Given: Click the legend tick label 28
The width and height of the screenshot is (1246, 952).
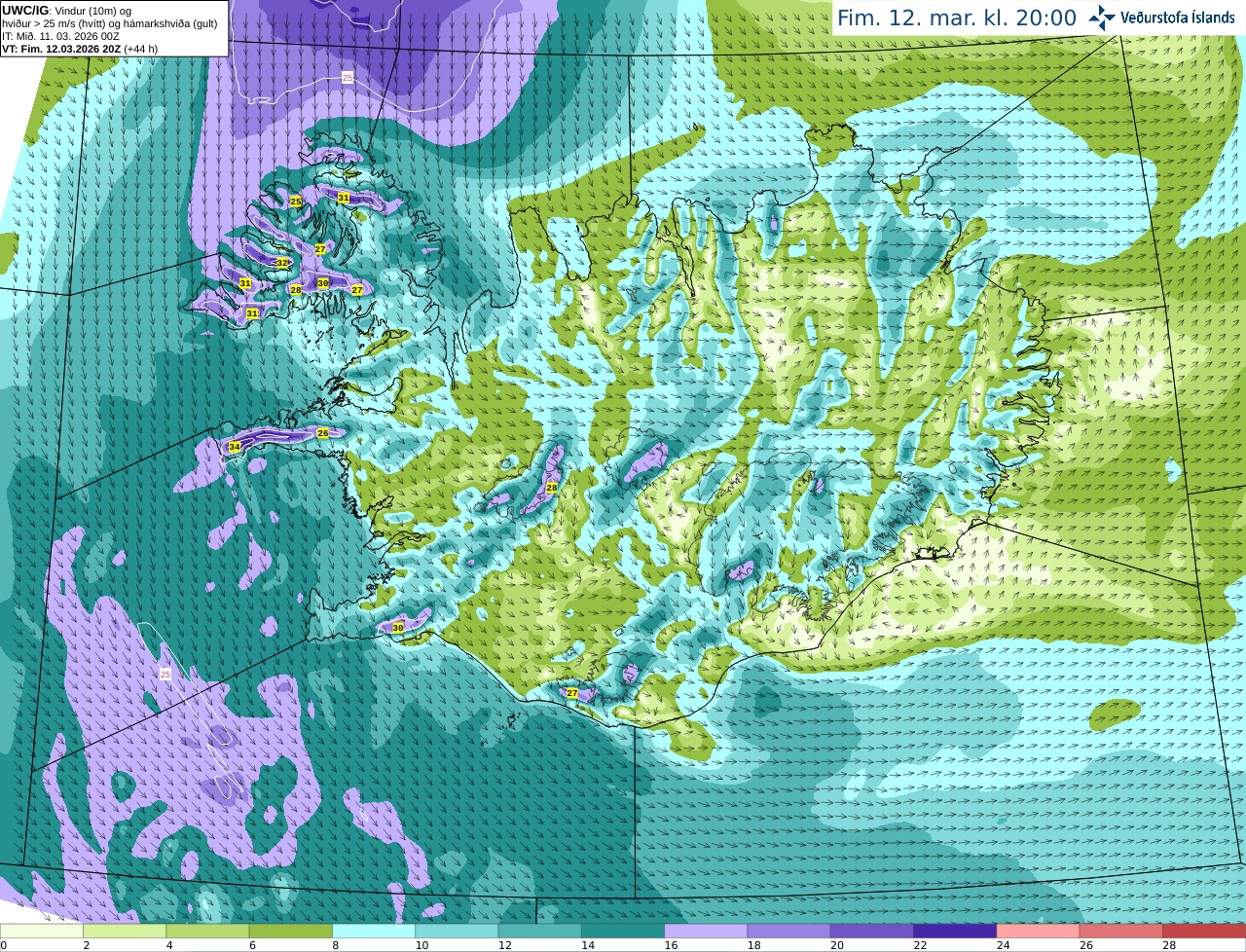Looking at the screenshot, I should pos(1169,945).
